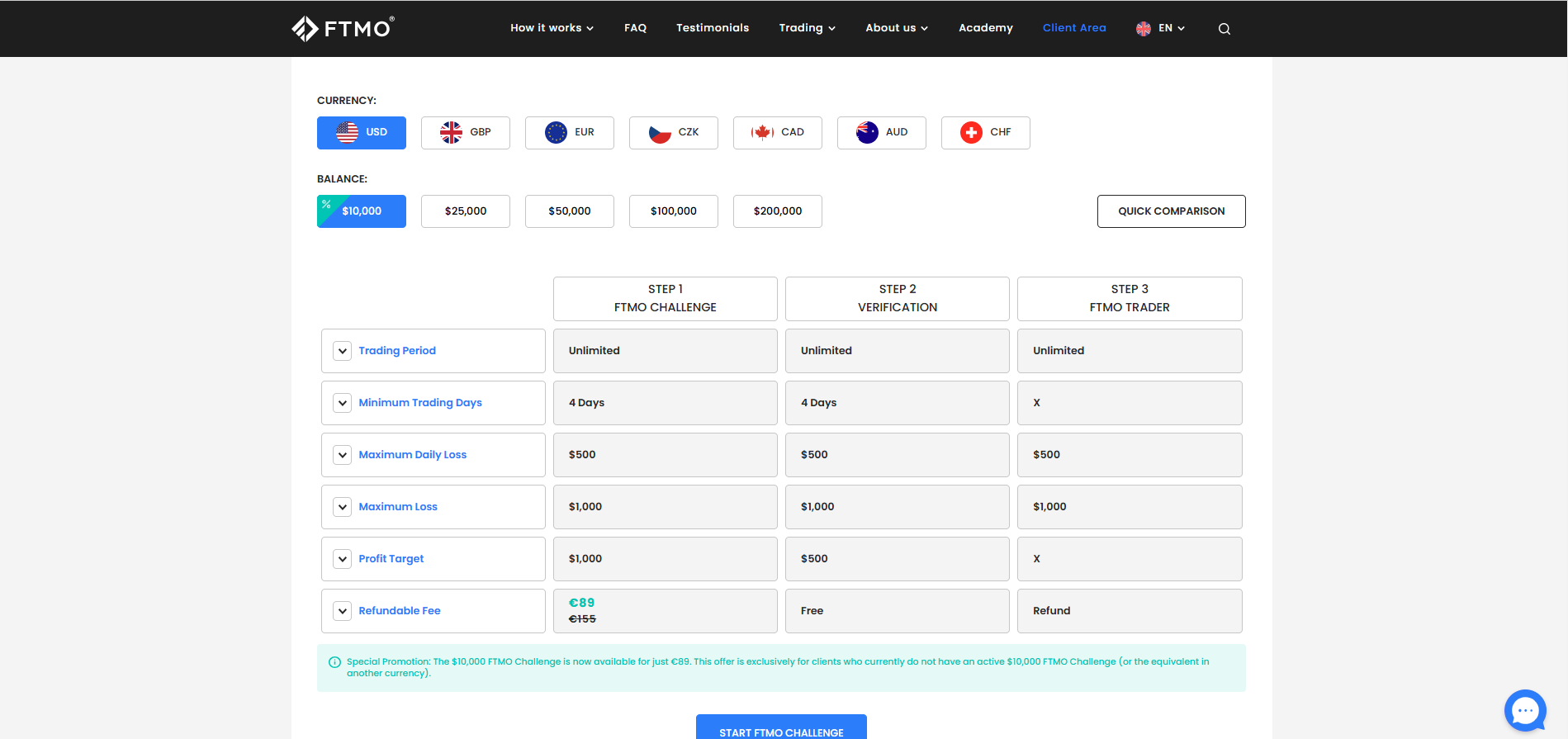Click the Refund cell under FTMO Trader
The width and height of the screenshot is (1568, 739).
pos(1130,611)
